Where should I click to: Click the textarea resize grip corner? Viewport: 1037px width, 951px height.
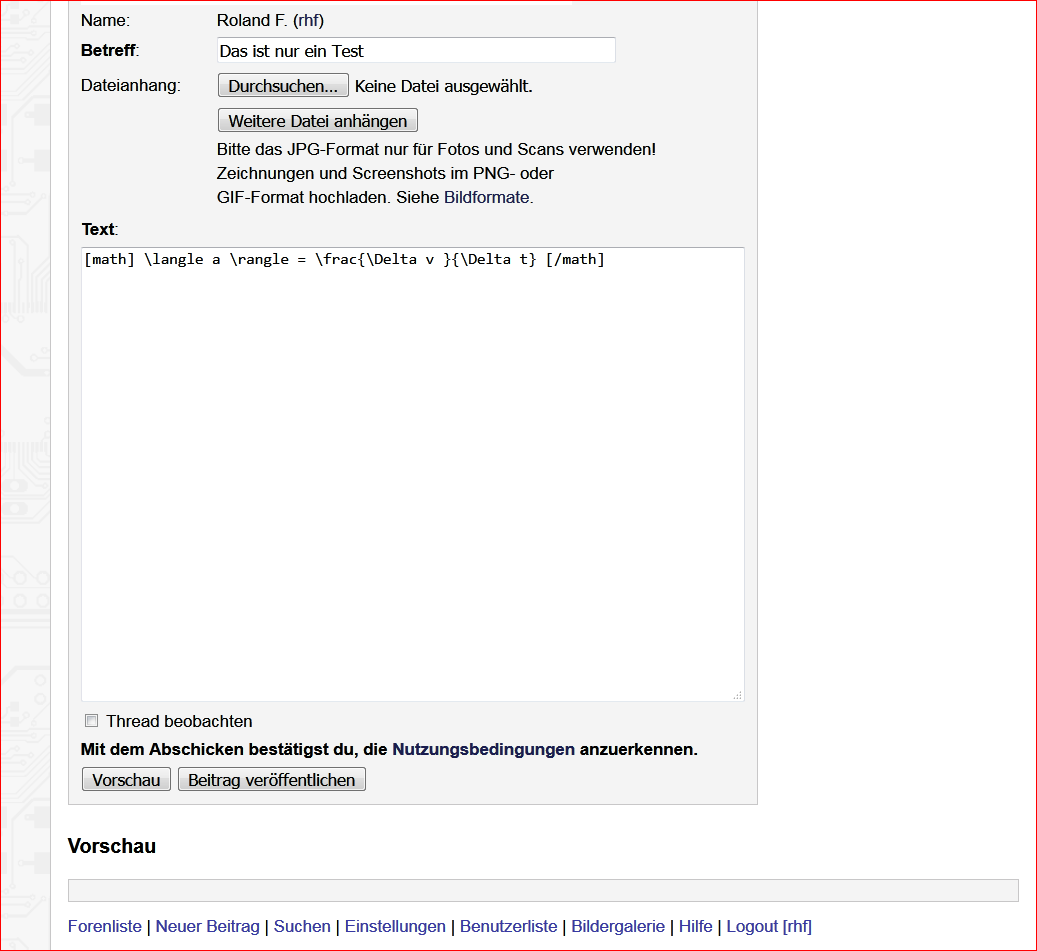[737, 695]
